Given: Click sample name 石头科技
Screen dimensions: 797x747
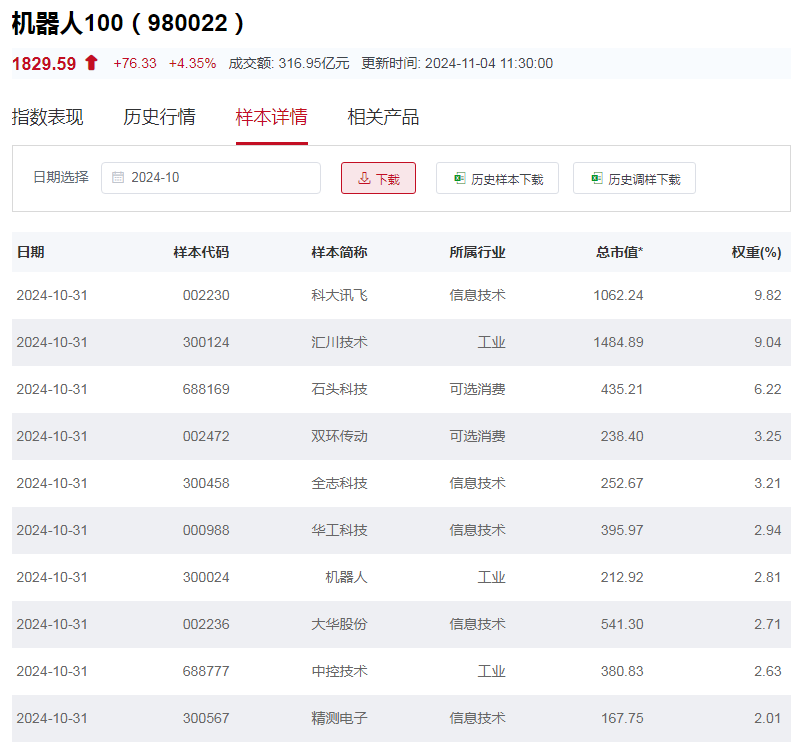Looking at the screenshot, I should tap(339, 389).
